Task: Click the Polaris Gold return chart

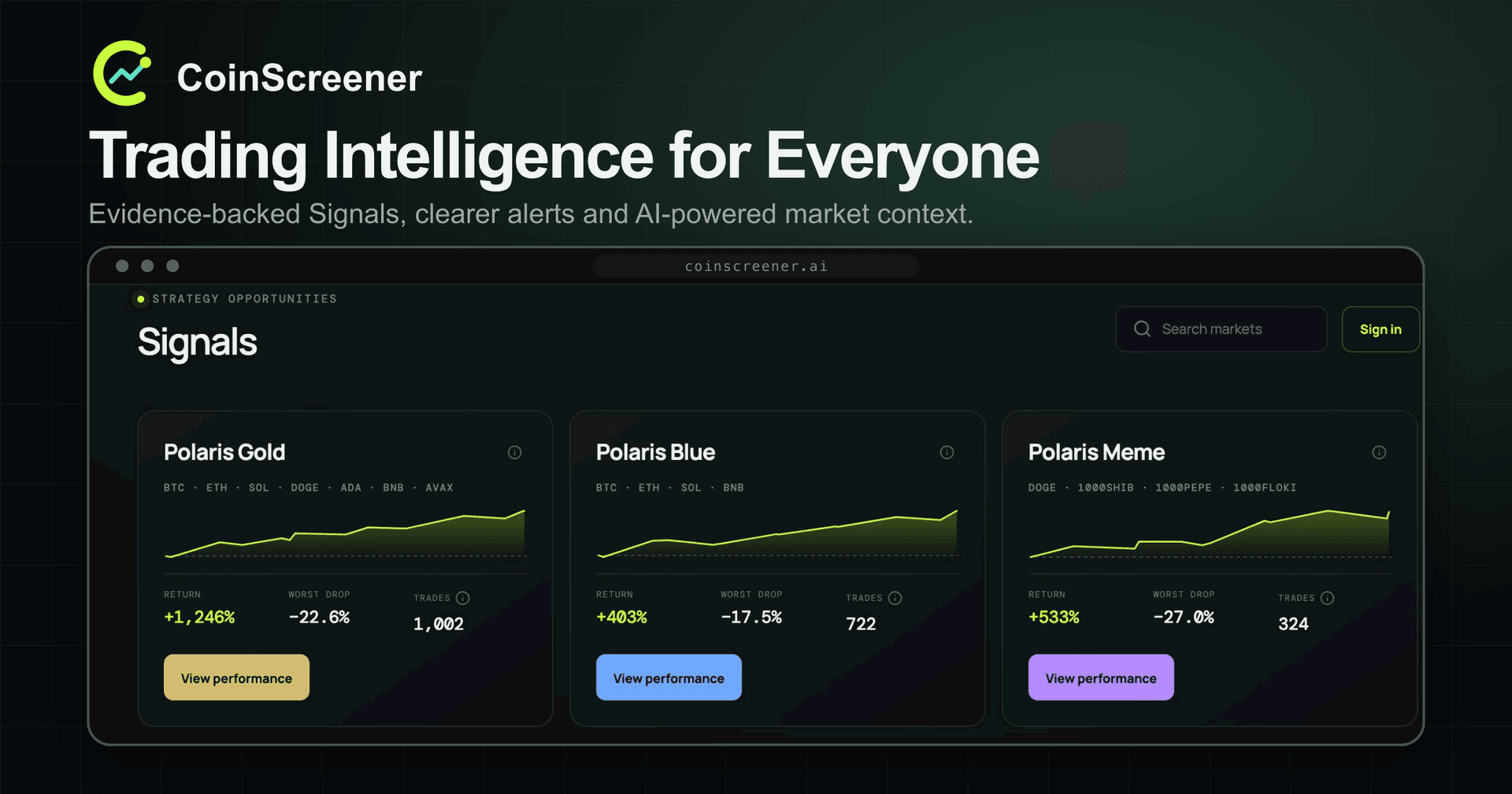Action: (x=345, y=533)
